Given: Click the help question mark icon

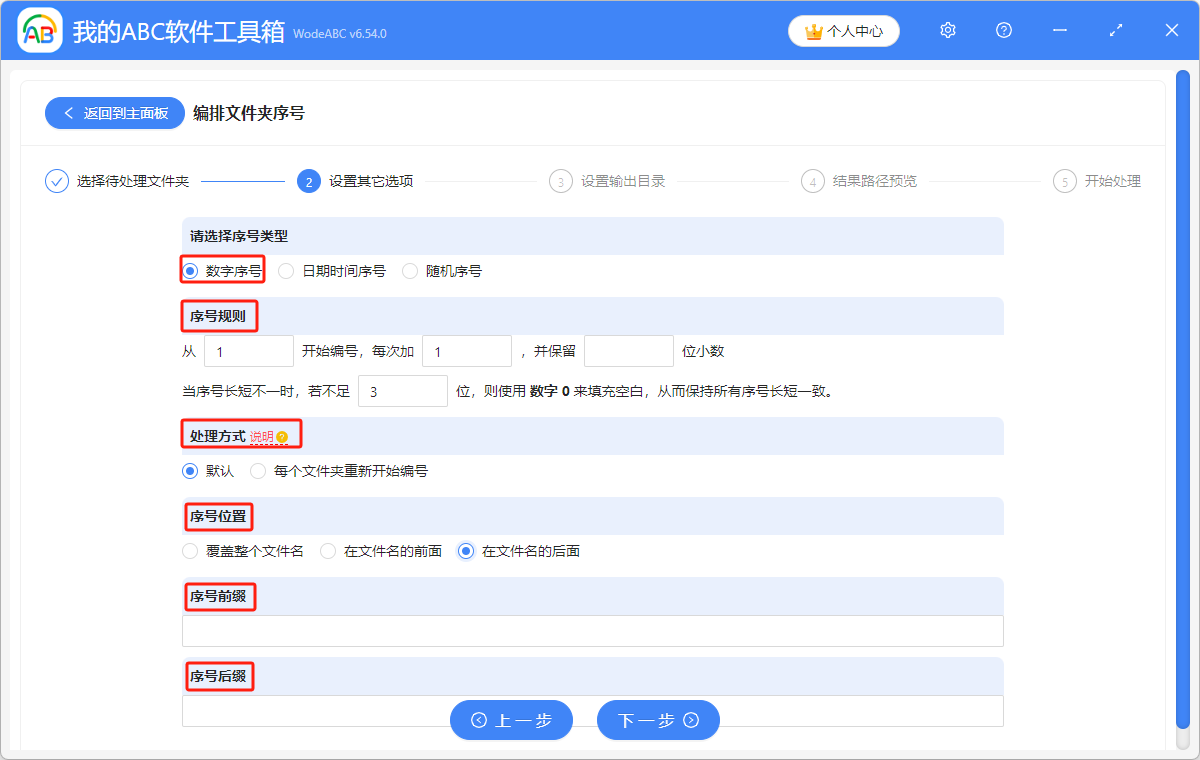Looking at the screenshot, I should [x=1003, y=30].
